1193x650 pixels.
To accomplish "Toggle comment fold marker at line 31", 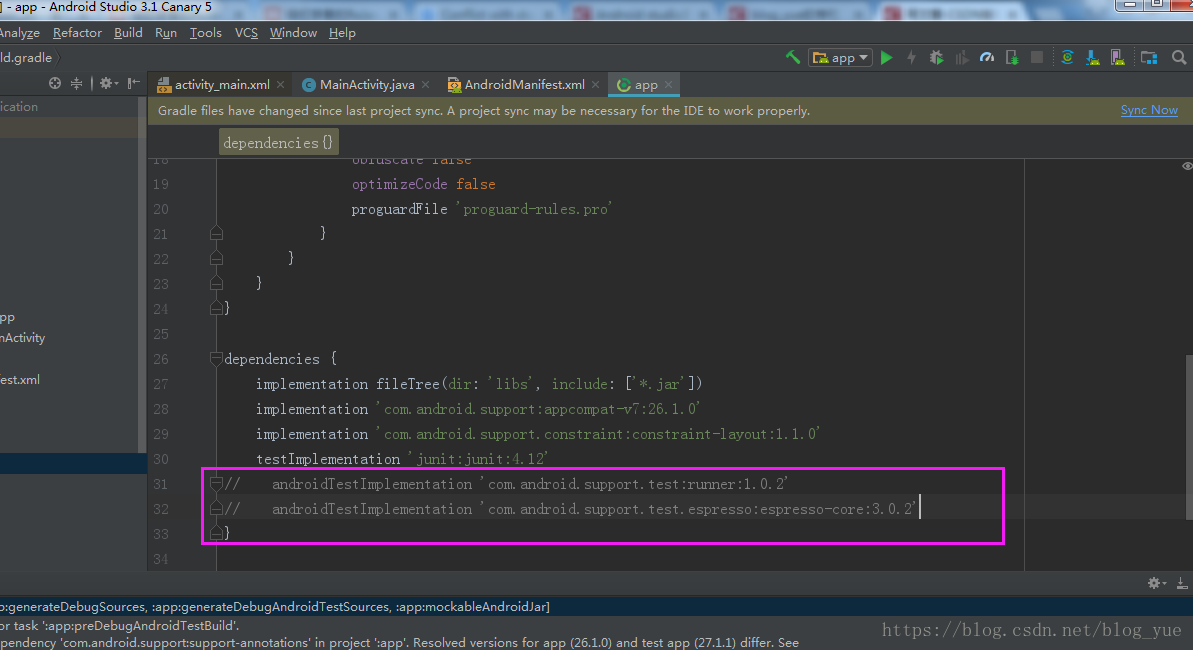I will click(x=216, y=483).
